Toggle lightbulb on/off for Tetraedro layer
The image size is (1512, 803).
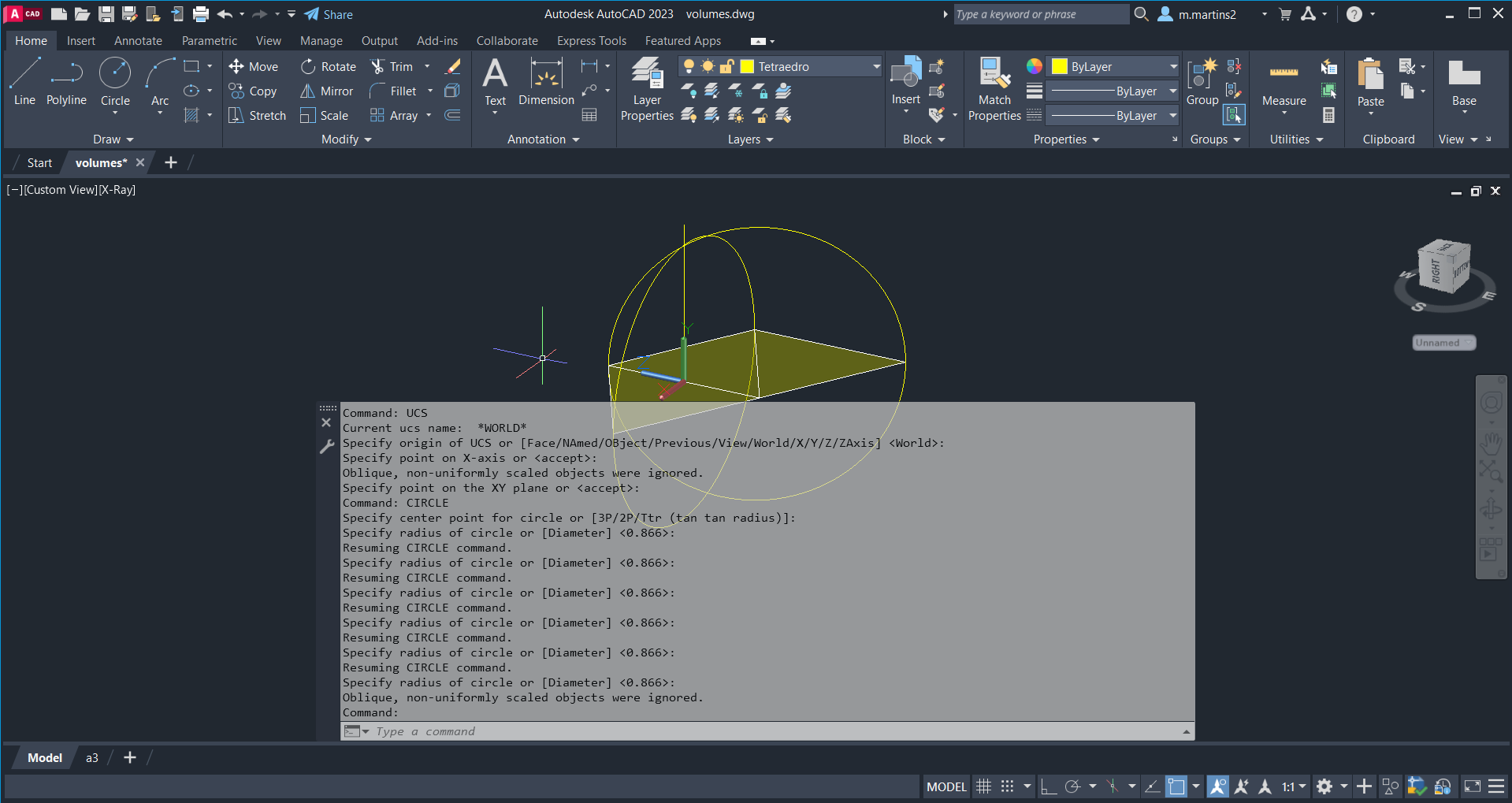coord(689,67)
